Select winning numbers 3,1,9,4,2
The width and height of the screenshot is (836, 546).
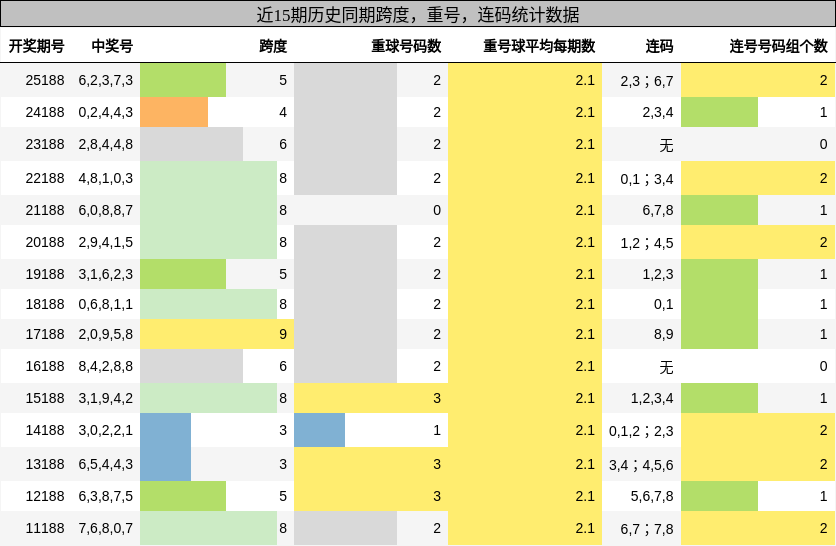click(x=106, y=398)
